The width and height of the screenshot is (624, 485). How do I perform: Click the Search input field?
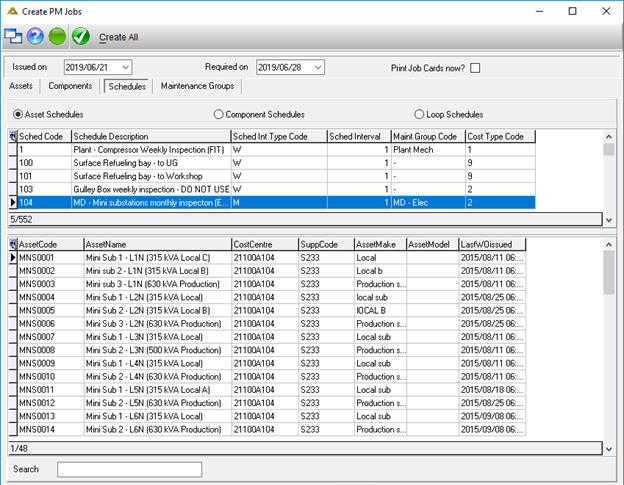pyautogui.click(x=129, y=469)
